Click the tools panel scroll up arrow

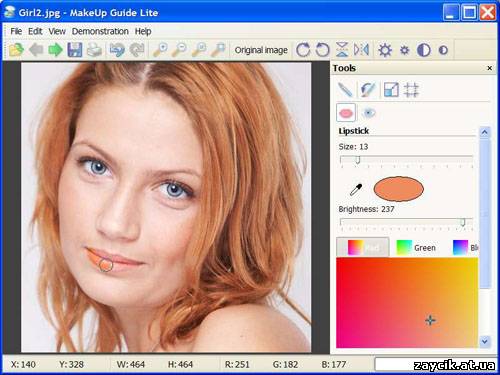[x=484, y=132]
